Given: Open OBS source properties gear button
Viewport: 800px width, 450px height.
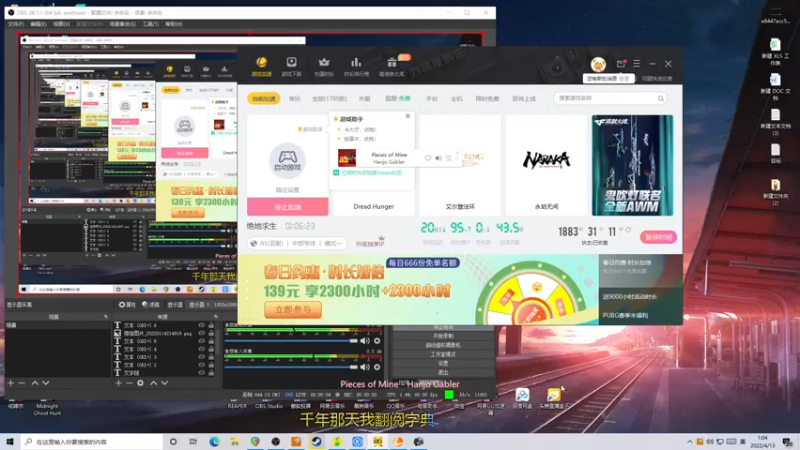Looking at the screenshot, I should pyautogui.click(x=127, y=305).
